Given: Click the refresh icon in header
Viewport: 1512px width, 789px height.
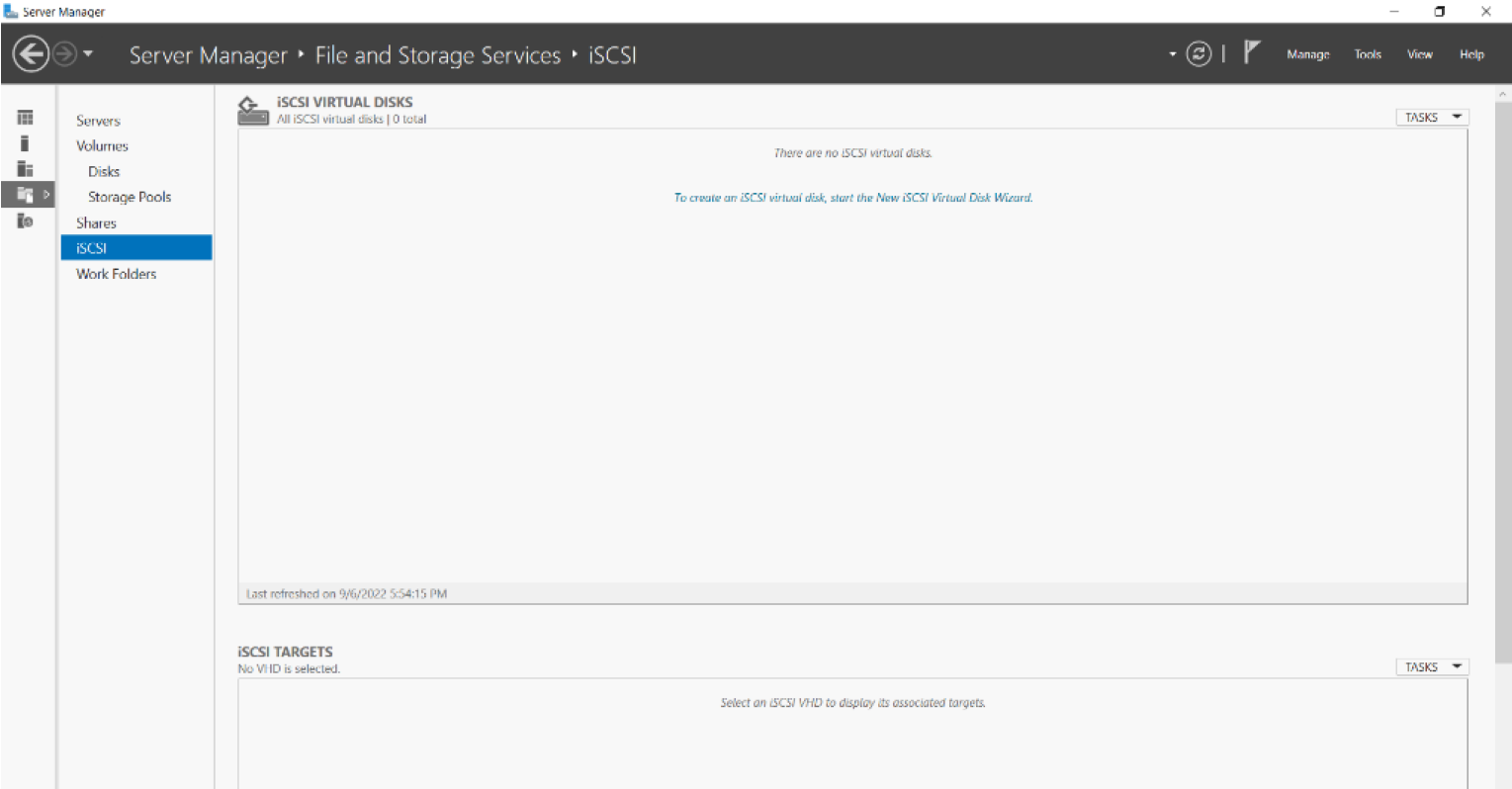Looking at the screenshot, I should pos(1199,54).
